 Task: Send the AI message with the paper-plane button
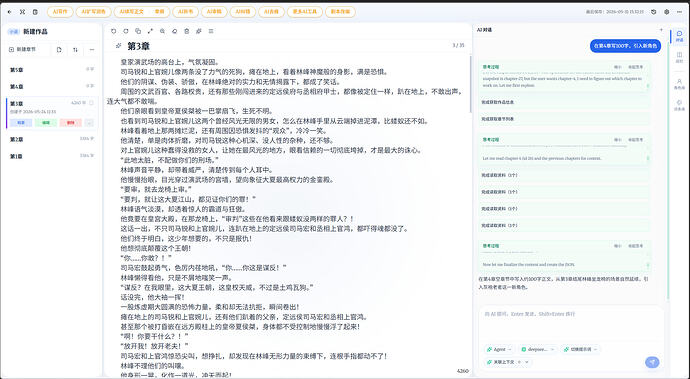point(652,362)
